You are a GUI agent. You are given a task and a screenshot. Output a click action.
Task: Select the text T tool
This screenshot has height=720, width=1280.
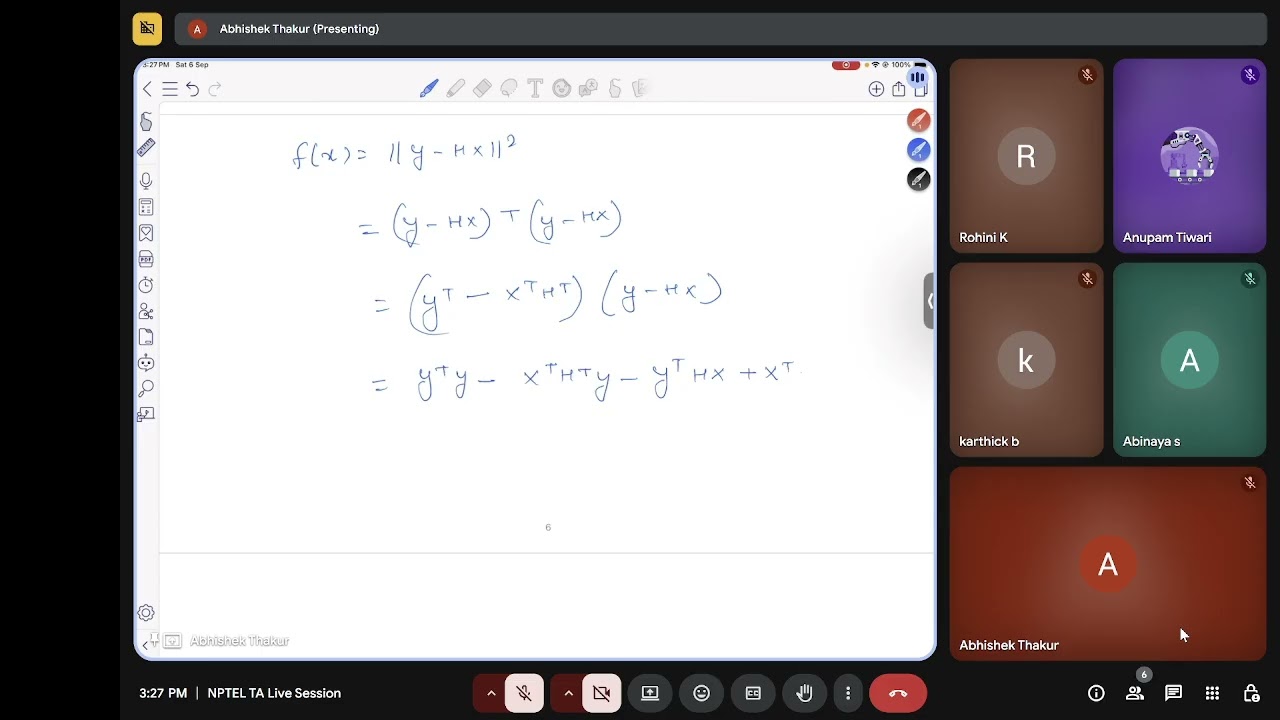[x=535, y=89]
